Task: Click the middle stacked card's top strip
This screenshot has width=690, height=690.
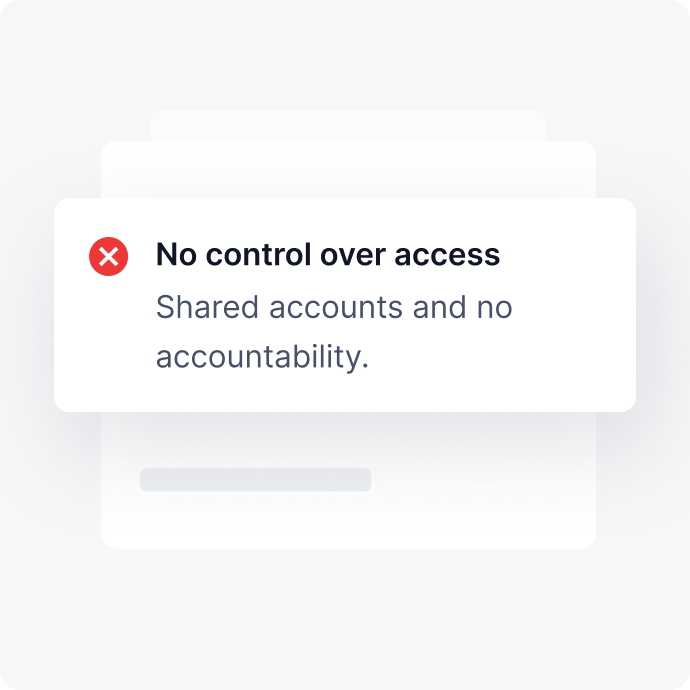Action: pyautogui.click(x=348, y=169)
